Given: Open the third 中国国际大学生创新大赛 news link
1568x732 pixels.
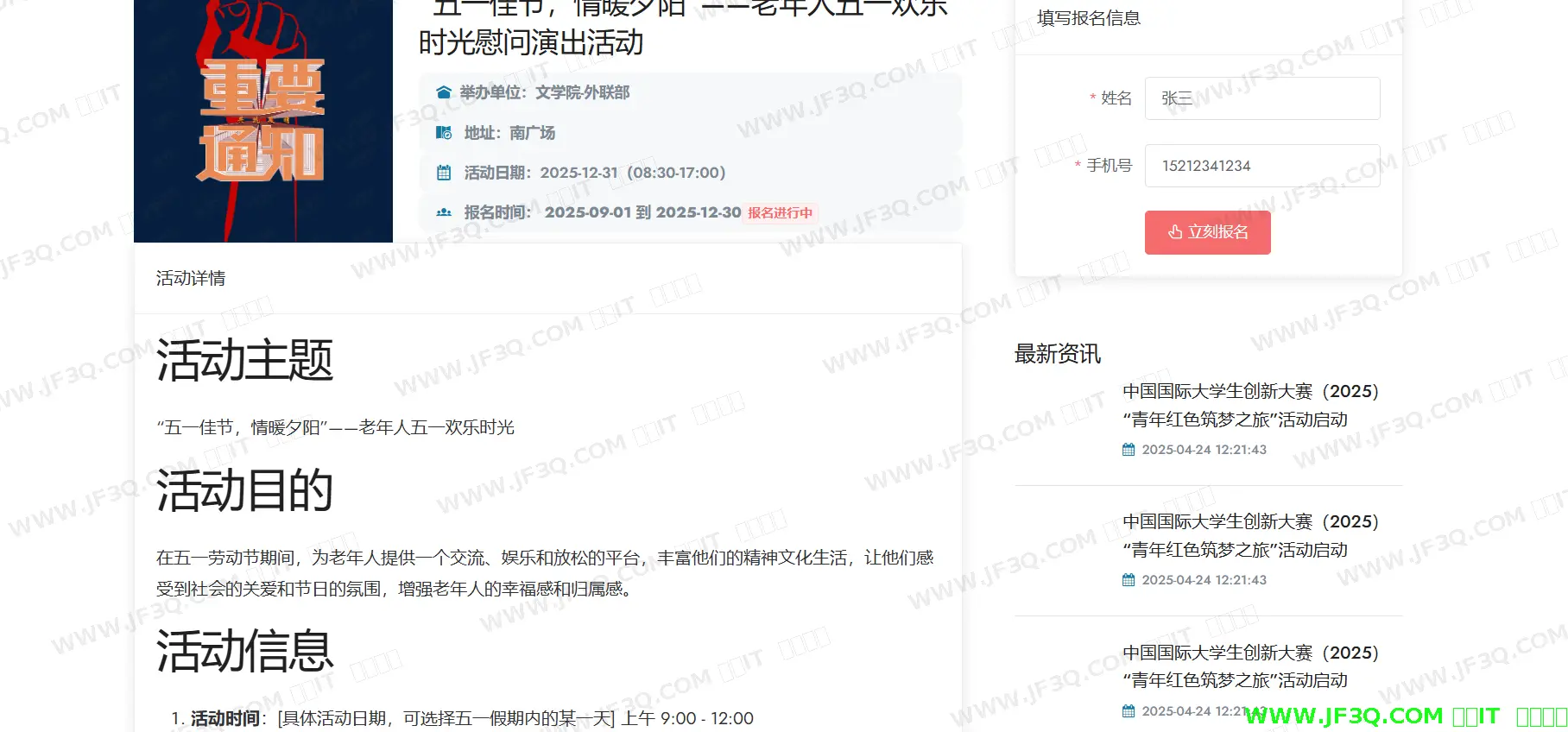Looking at the screenshot, I should tap(1250, 666).
